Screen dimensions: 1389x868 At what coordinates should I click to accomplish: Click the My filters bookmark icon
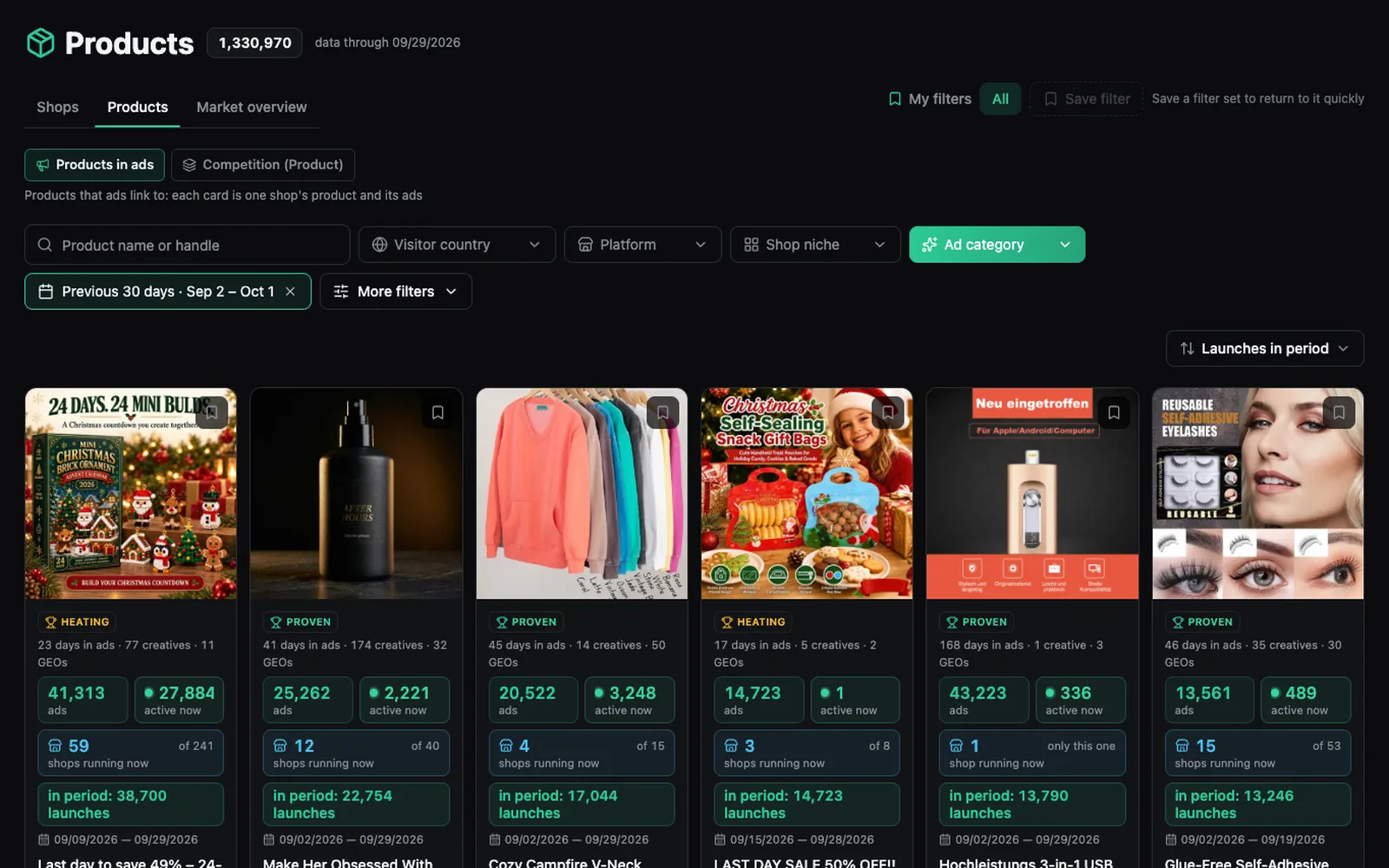[x=895, y=99]
